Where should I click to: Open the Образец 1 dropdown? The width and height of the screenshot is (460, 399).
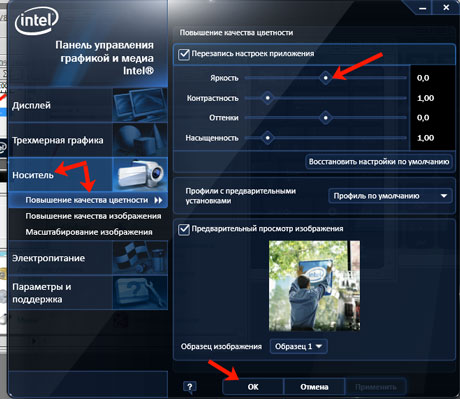pyautogui.click(x=299, y=346)
